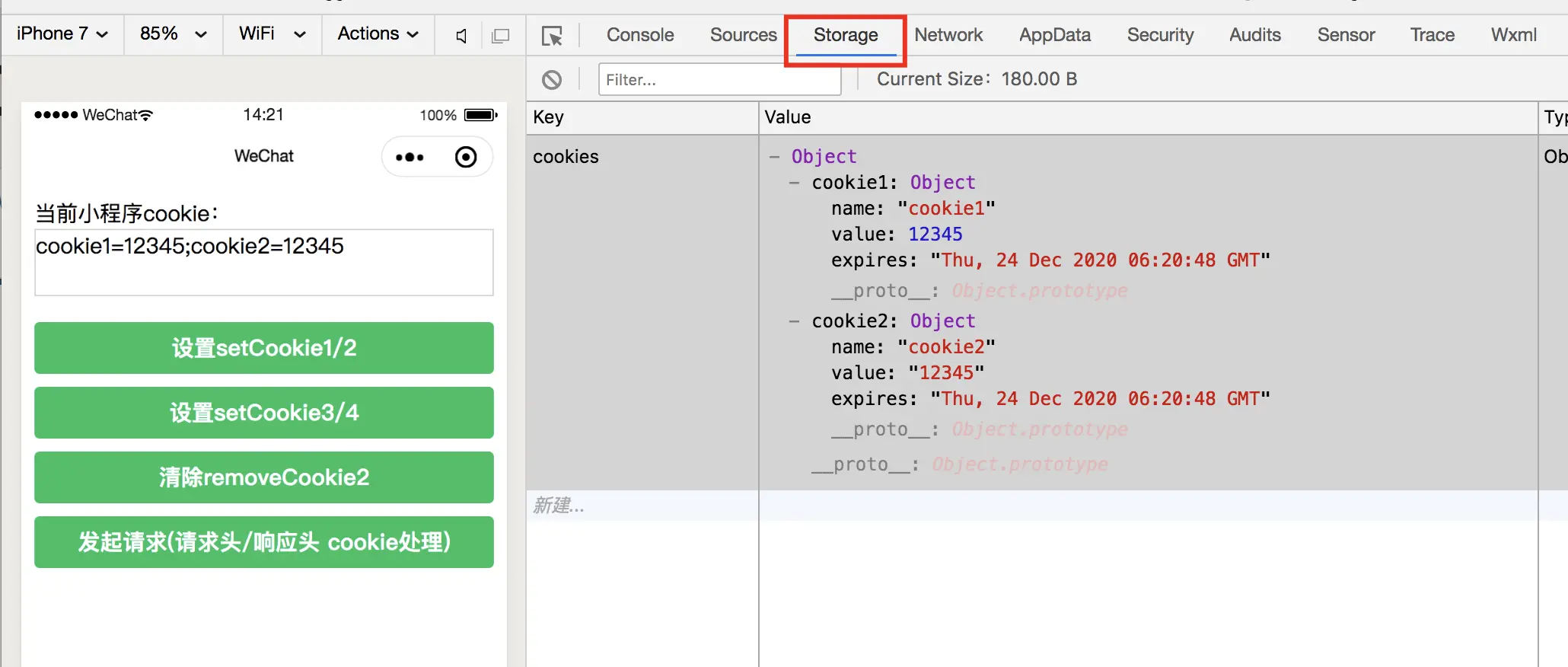Switch to the Console tab
This screenshot has height=667, width=1568.
click(640, 35)
